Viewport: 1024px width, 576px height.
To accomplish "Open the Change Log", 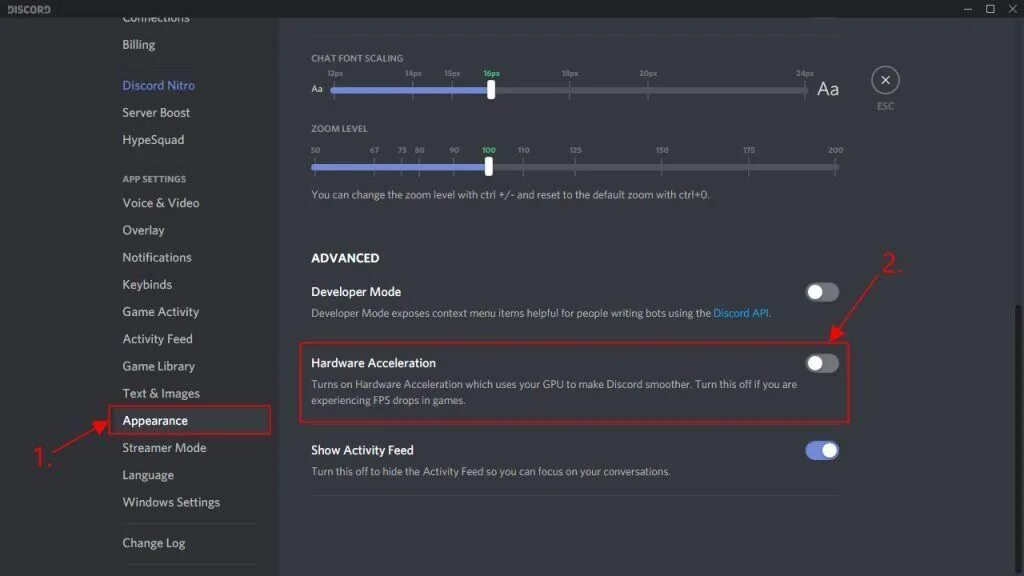I will click(153, 543).
